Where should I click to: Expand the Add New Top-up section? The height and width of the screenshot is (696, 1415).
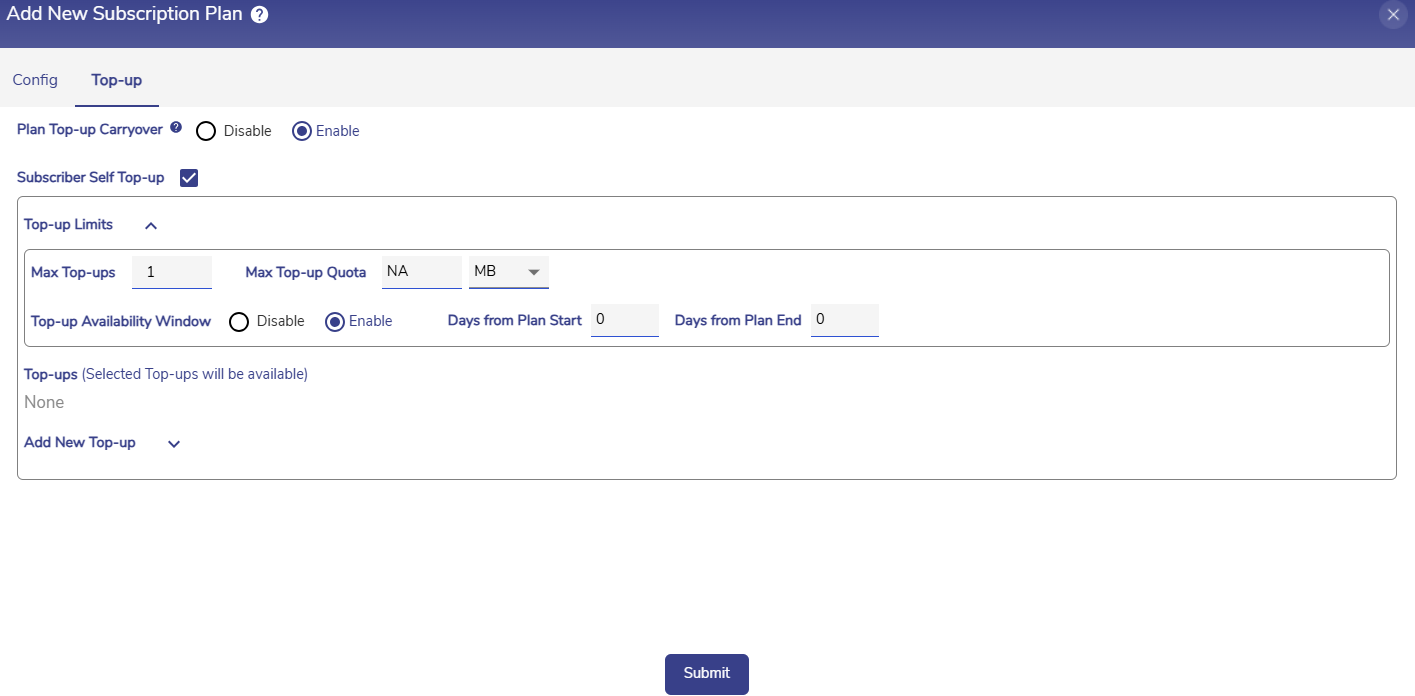point(174,444)
